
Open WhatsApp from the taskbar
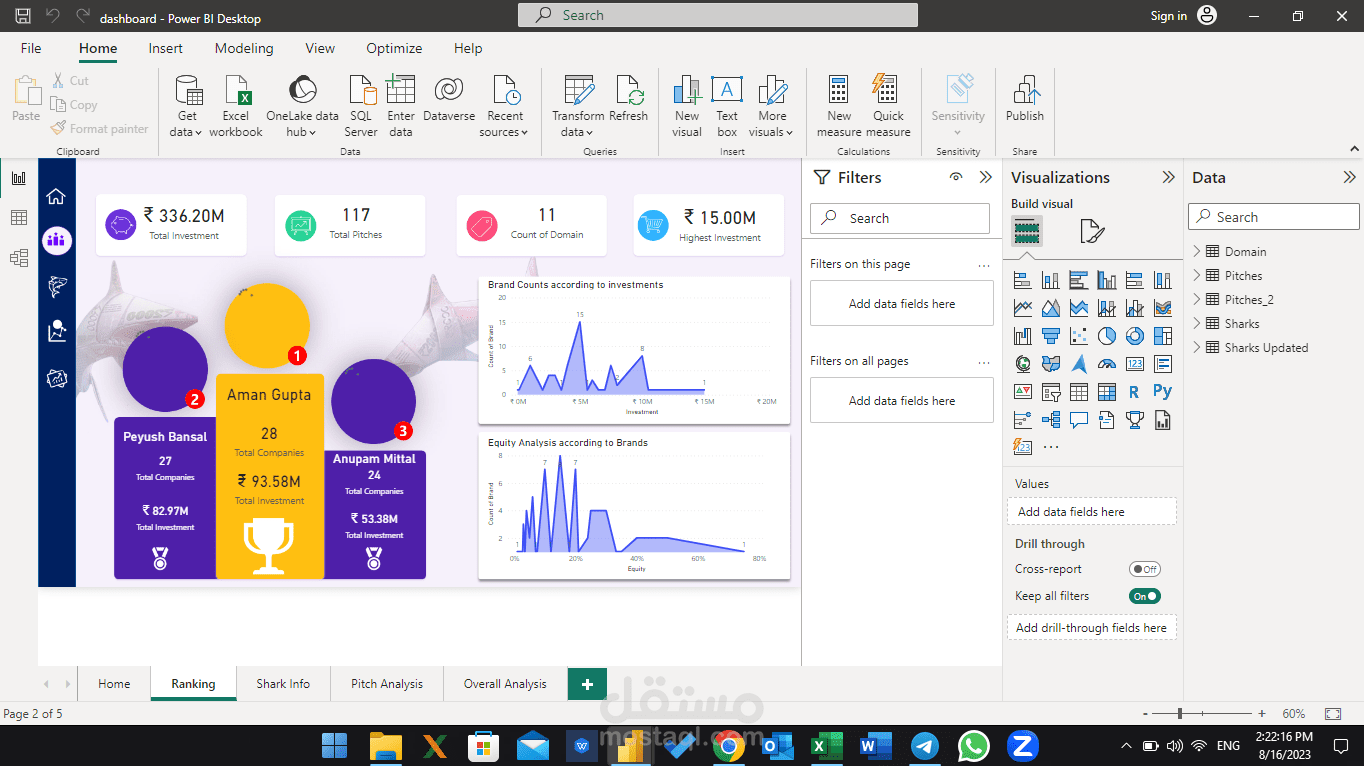[973, 746]
